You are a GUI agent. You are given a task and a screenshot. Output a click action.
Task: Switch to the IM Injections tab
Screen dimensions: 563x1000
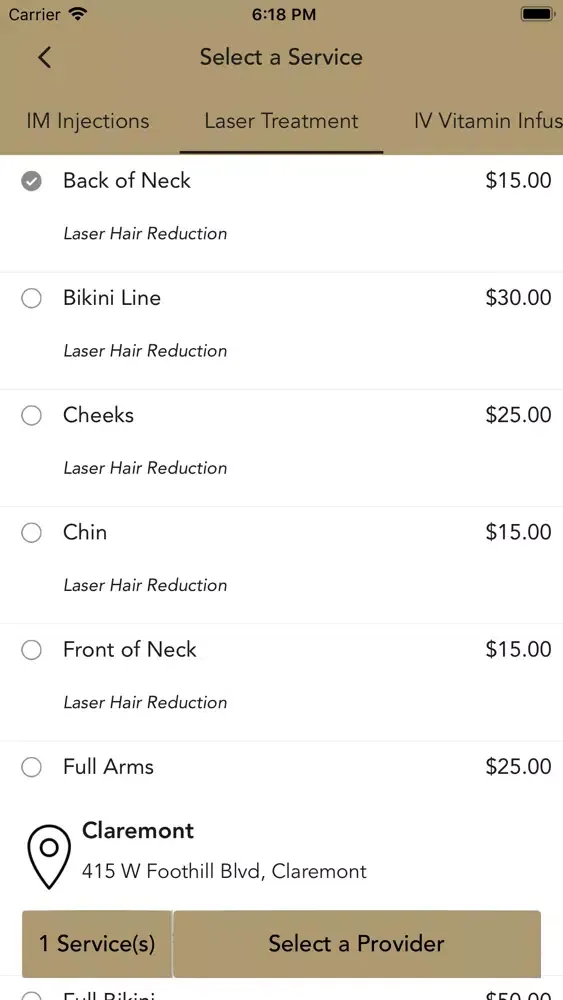point(88,121)
